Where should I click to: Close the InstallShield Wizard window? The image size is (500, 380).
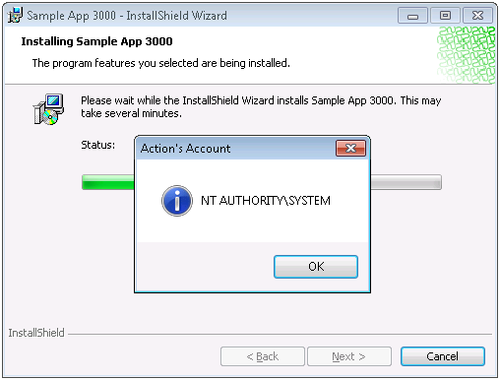point(478,16)
